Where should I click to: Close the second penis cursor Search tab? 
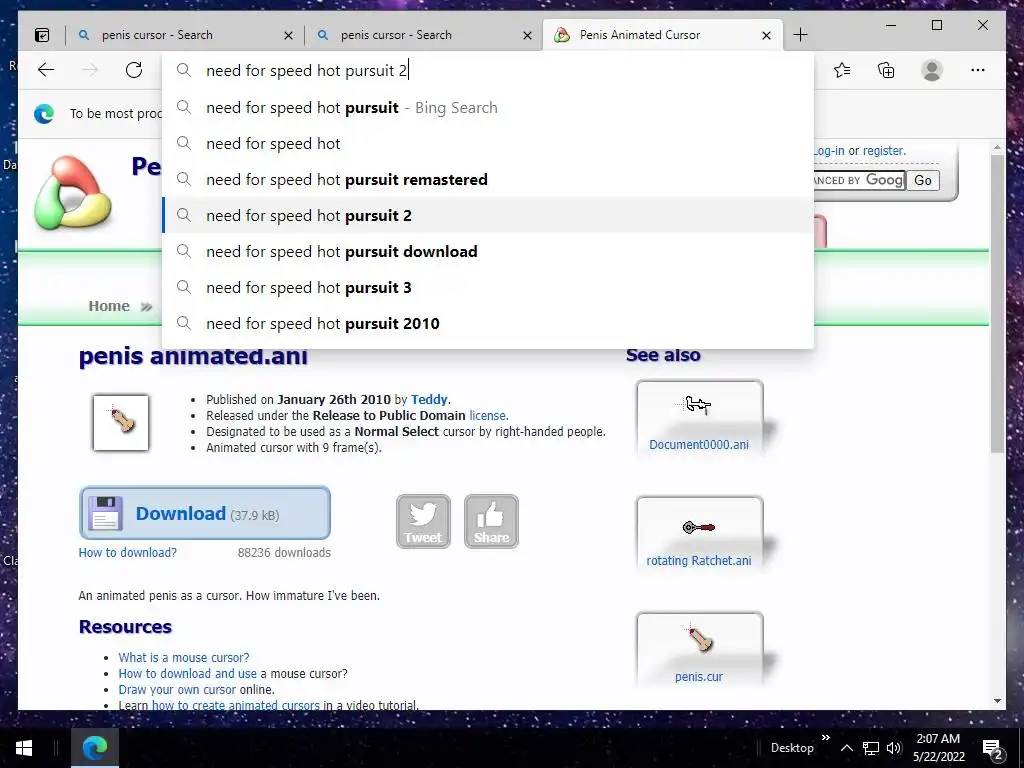[x=527, y=35]
